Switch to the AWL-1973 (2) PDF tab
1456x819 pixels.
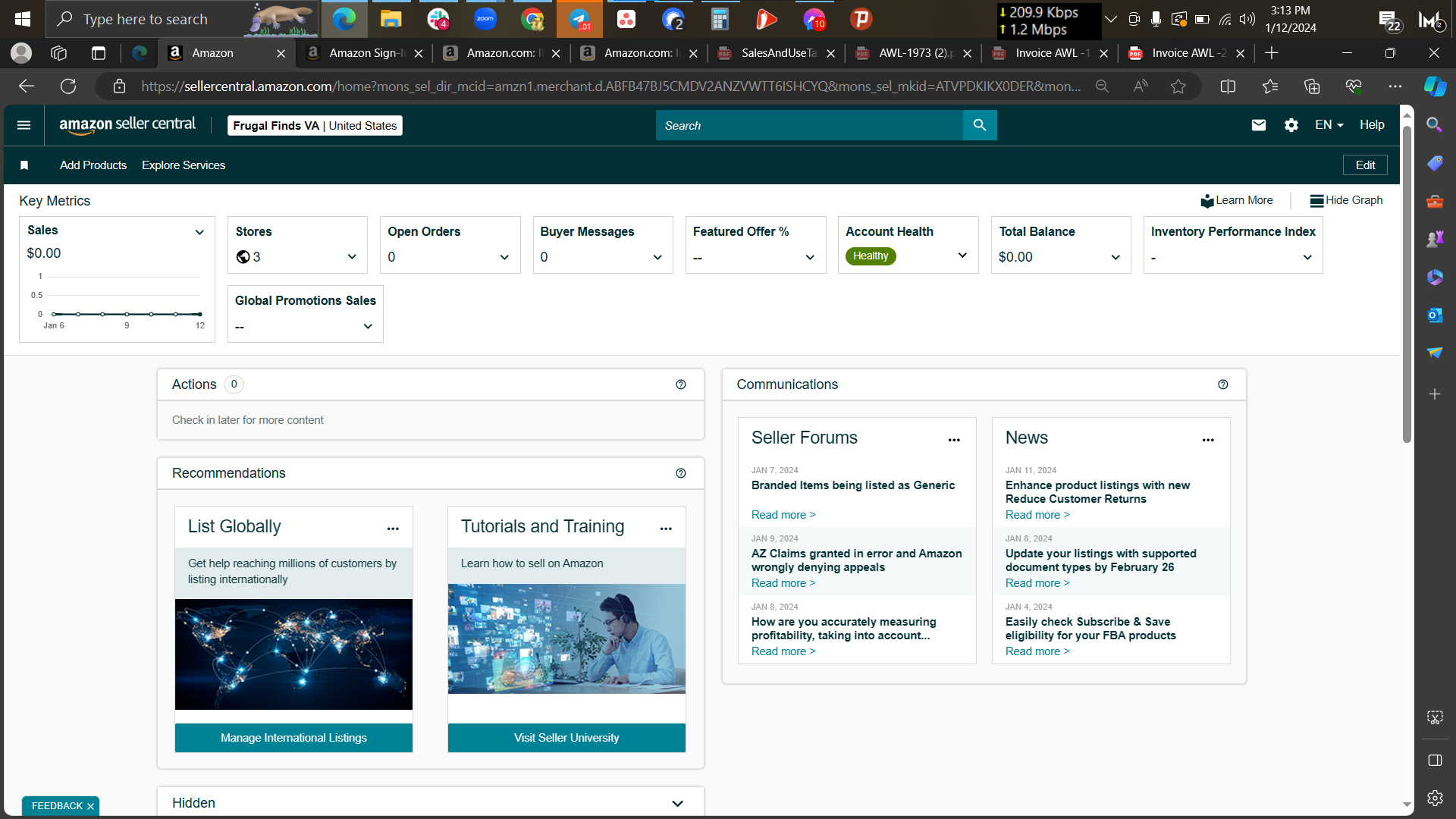pos(912,53)
